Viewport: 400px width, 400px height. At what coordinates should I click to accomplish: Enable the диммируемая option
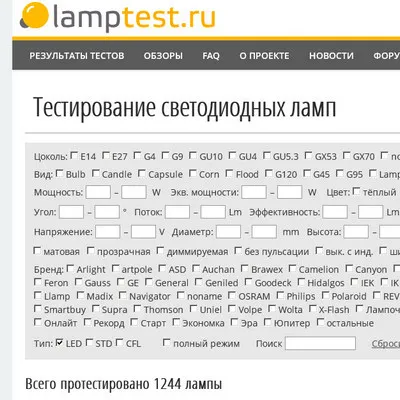(160, 250)
